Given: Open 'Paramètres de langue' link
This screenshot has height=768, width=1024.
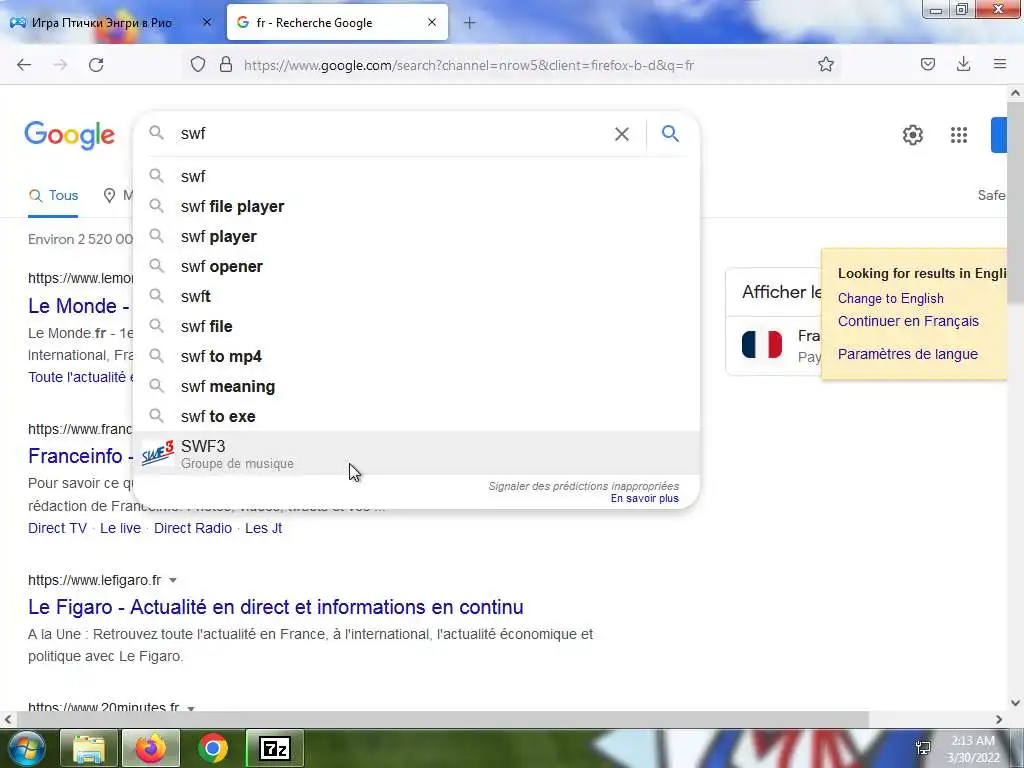Looking at the screenshot, I should point(908,354).
